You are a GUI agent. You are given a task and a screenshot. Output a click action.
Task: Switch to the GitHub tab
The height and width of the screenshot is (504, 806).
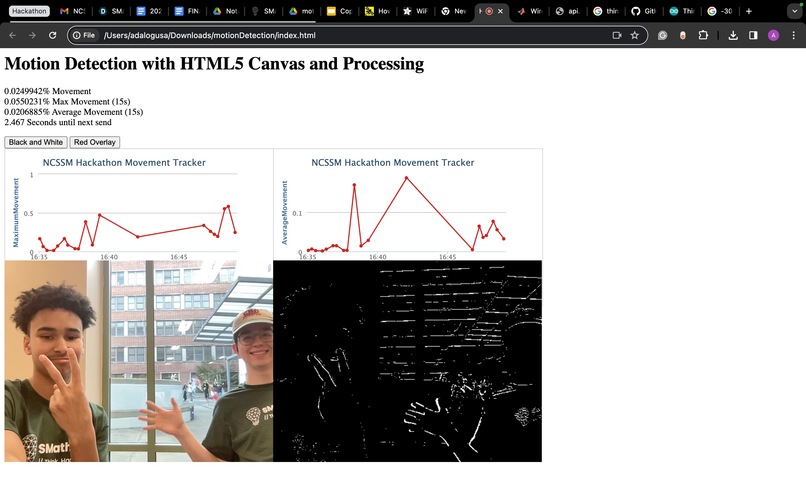644,11
